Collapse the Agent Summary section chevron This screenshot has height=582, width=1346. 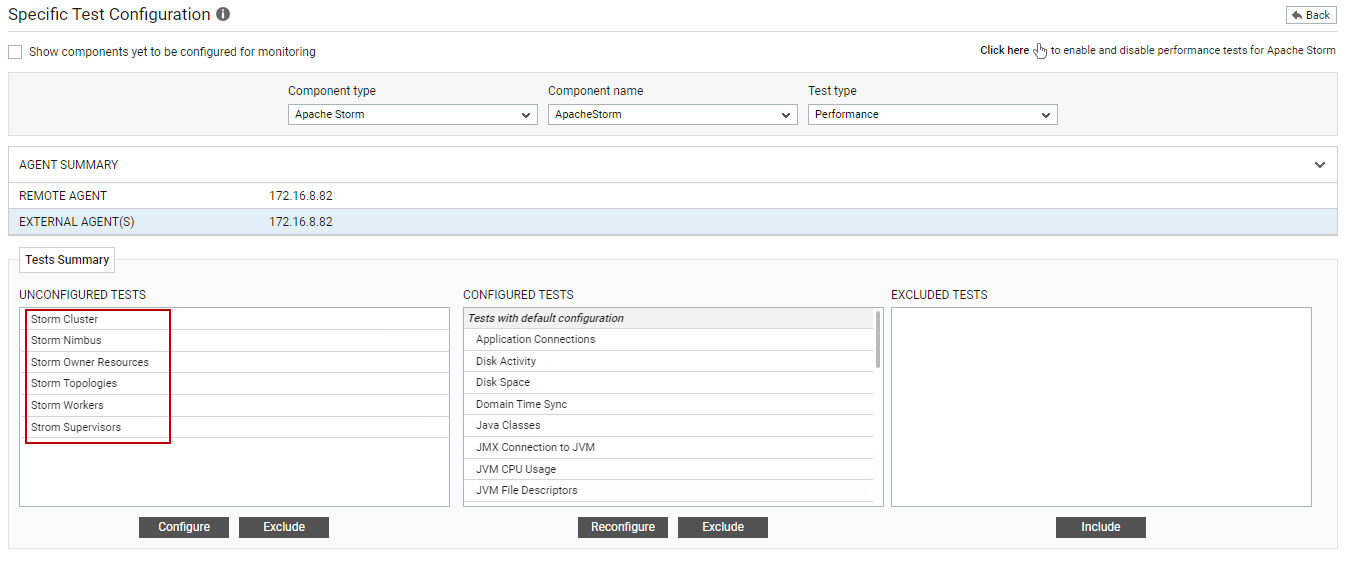point(1320,165)
